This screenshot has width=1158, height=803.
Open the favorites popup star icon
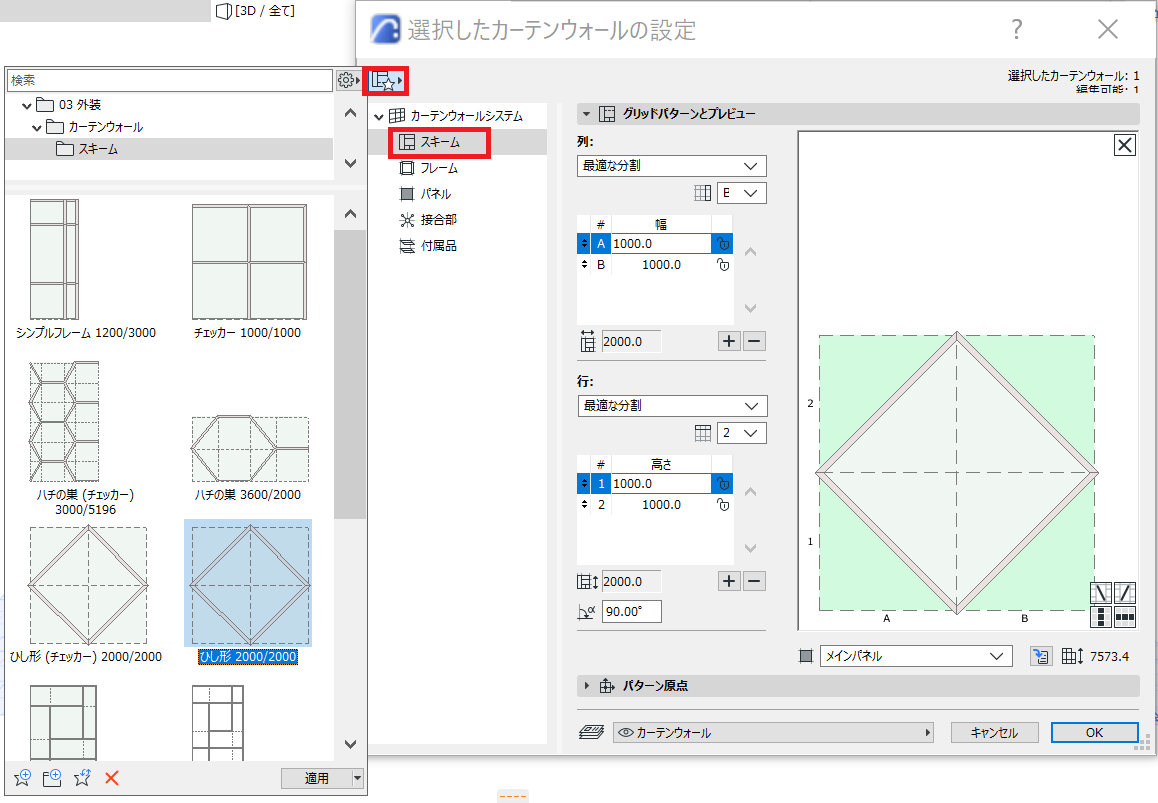(386, 80)
